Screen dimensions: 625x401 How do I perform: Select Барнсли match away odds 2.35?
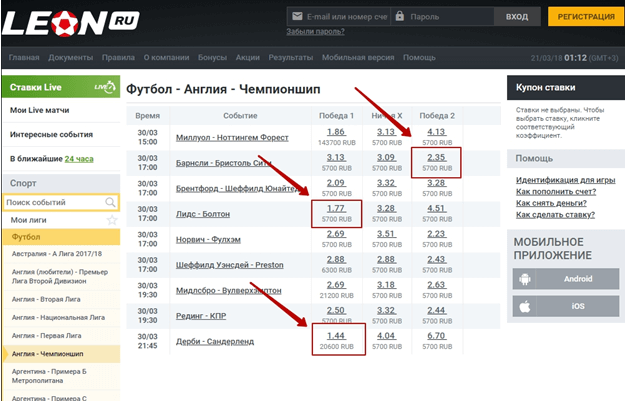point(436,157)
